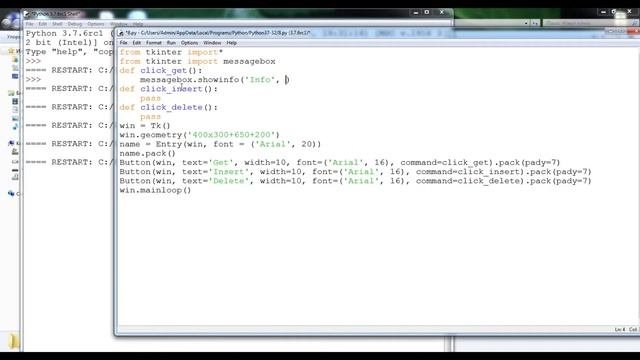Click 'pass' under the click_delete function

[150, 117]
